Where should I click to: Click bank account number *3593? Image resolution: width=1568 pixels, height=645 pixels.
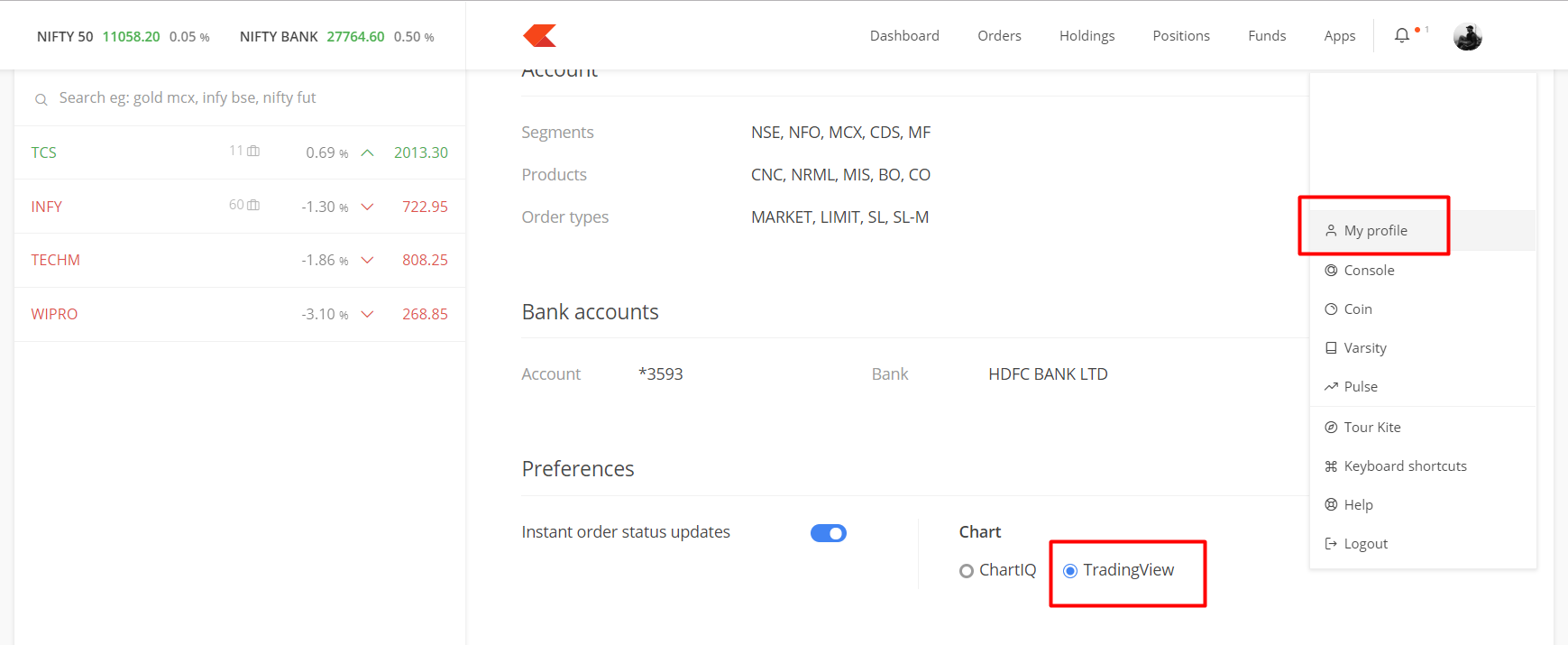(x=661, y=373)
